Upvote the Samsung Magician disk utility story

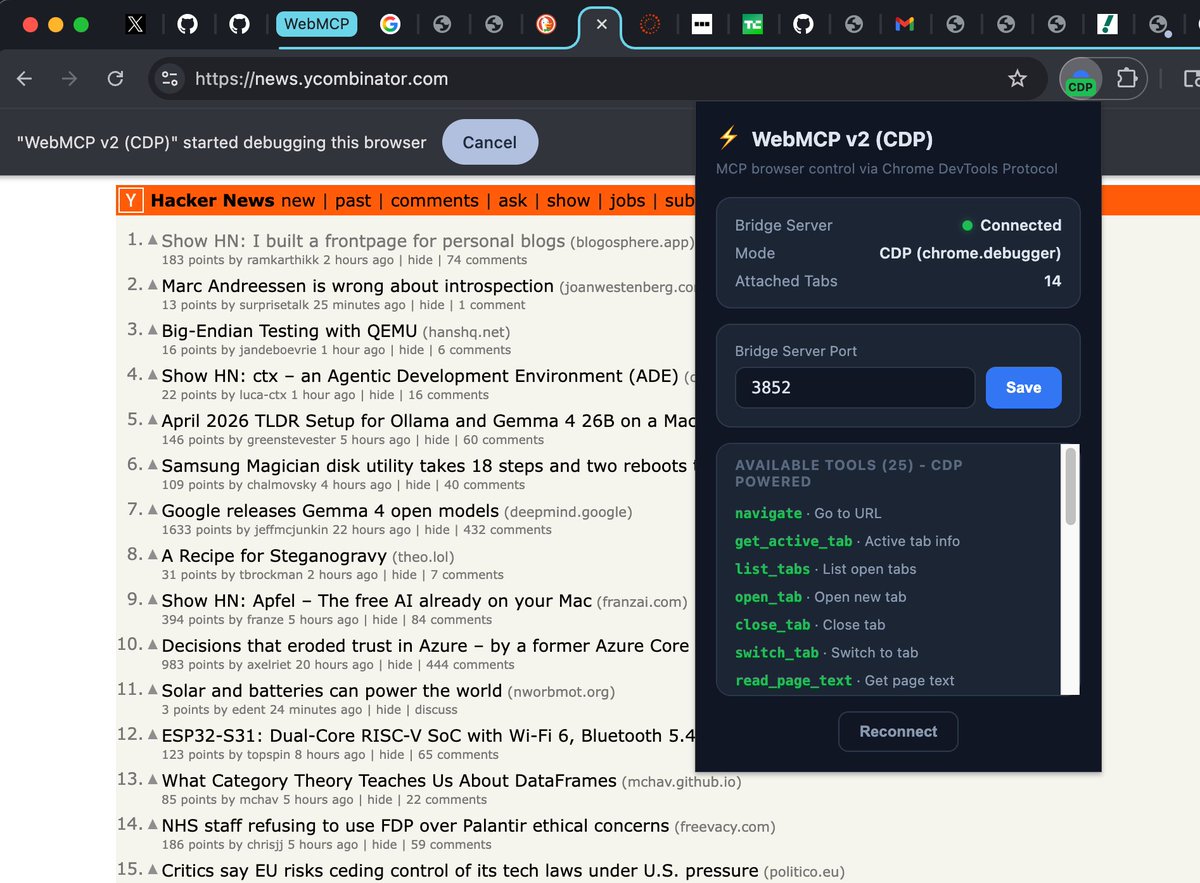click(153, 465)
